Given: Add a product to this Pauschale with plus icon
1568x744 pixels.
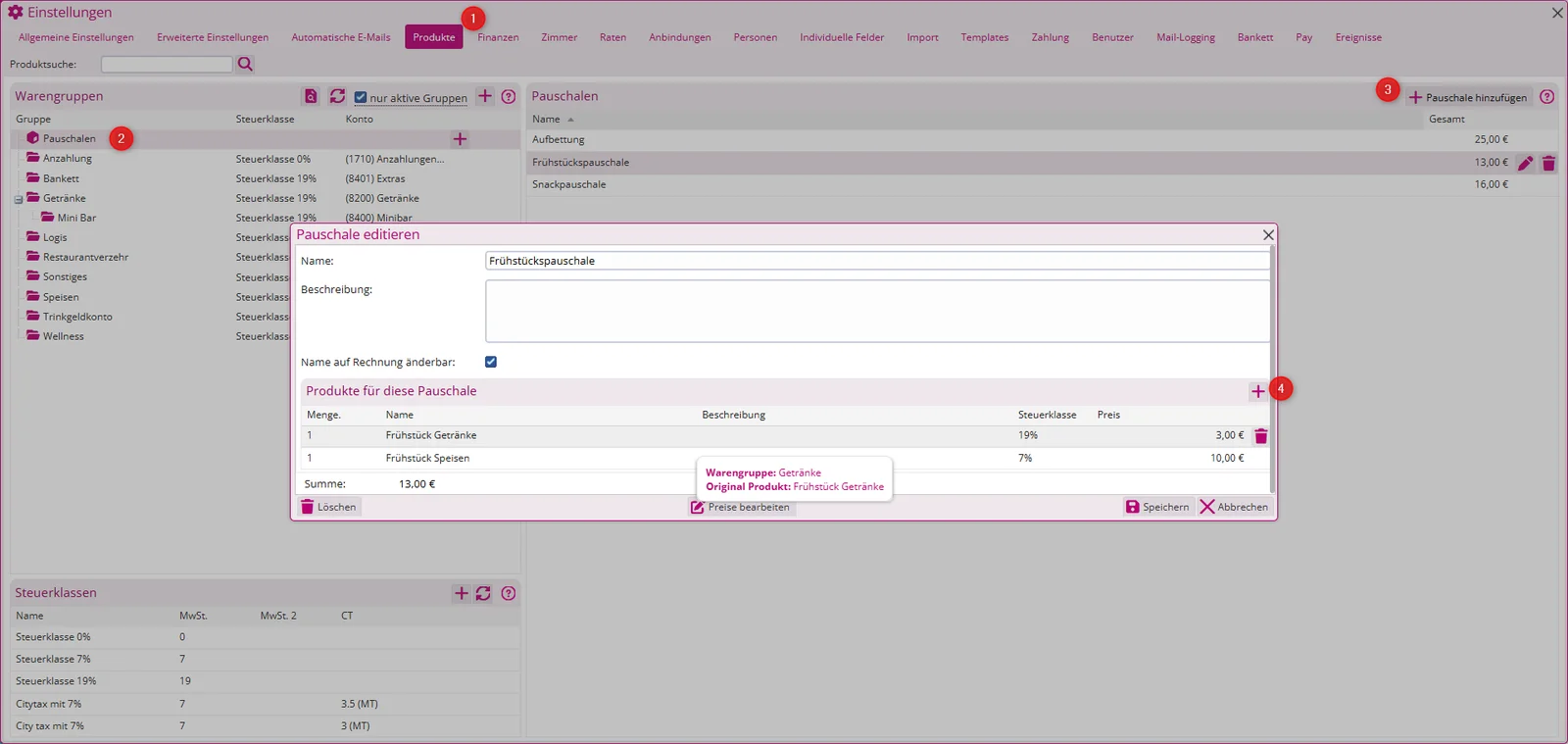Looking at the screenshot, I should coord(1258,391).
